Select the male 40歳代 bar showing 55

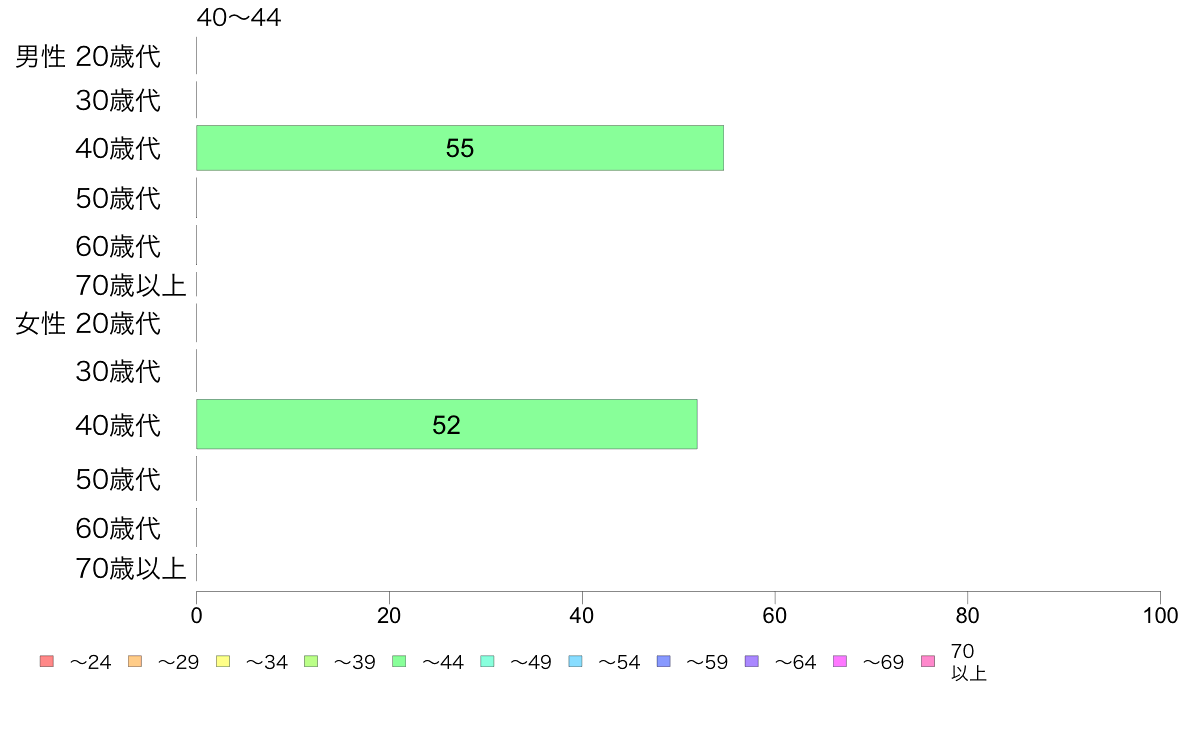point(460,148)
